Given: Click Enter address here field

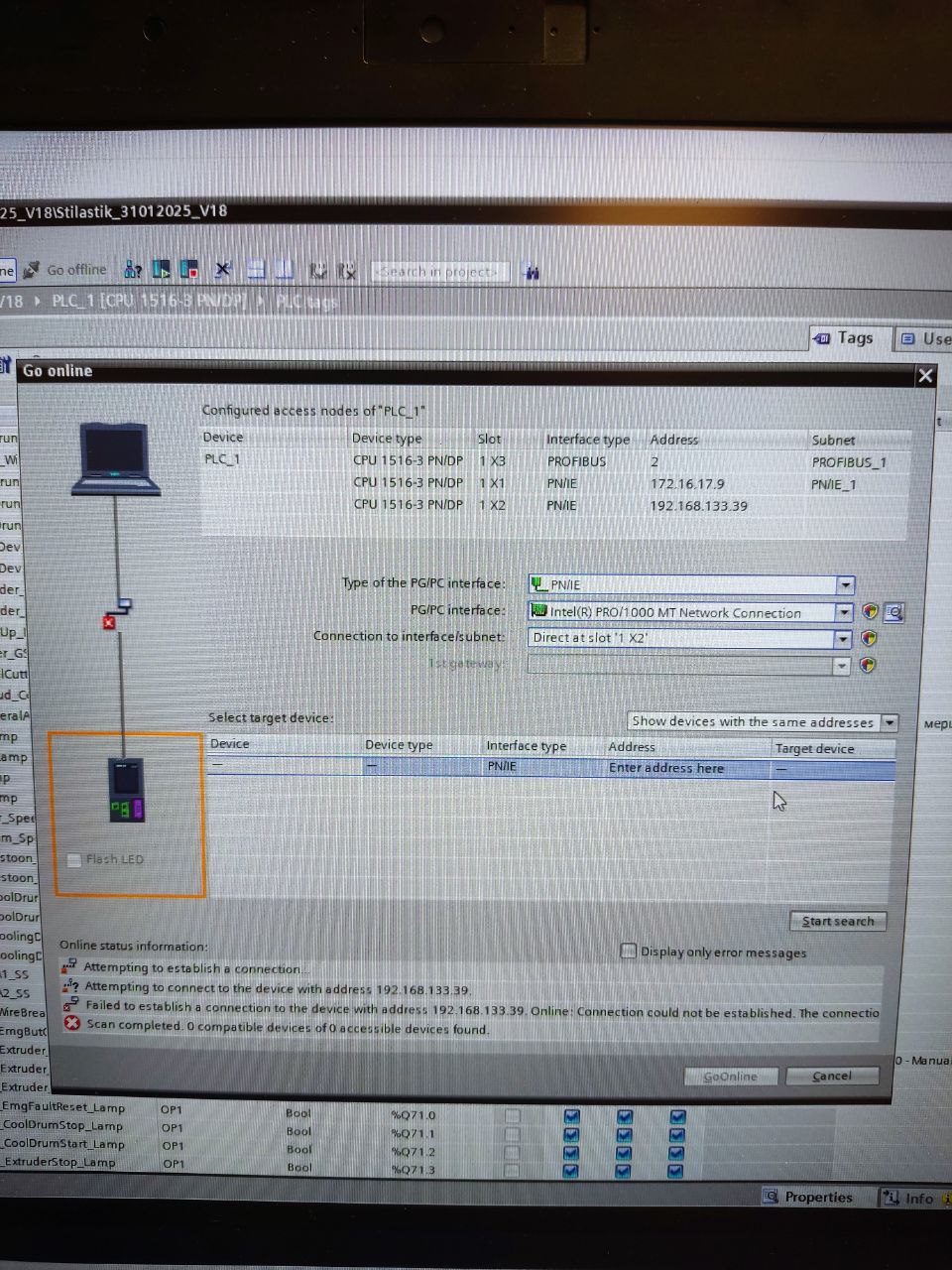Looking at the screenshot, I should tap(666, 768).
